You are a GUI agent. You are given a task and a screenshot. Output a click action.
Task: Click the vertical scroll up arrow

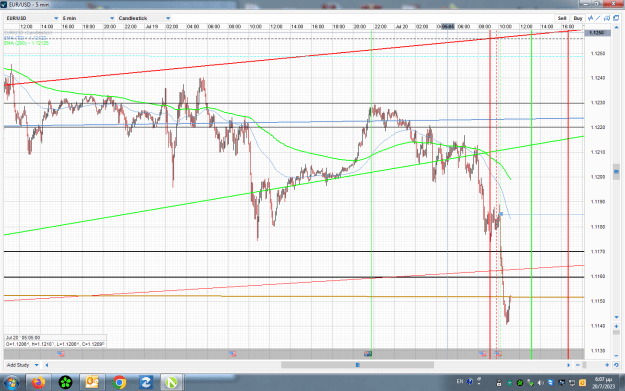point(616,27)
